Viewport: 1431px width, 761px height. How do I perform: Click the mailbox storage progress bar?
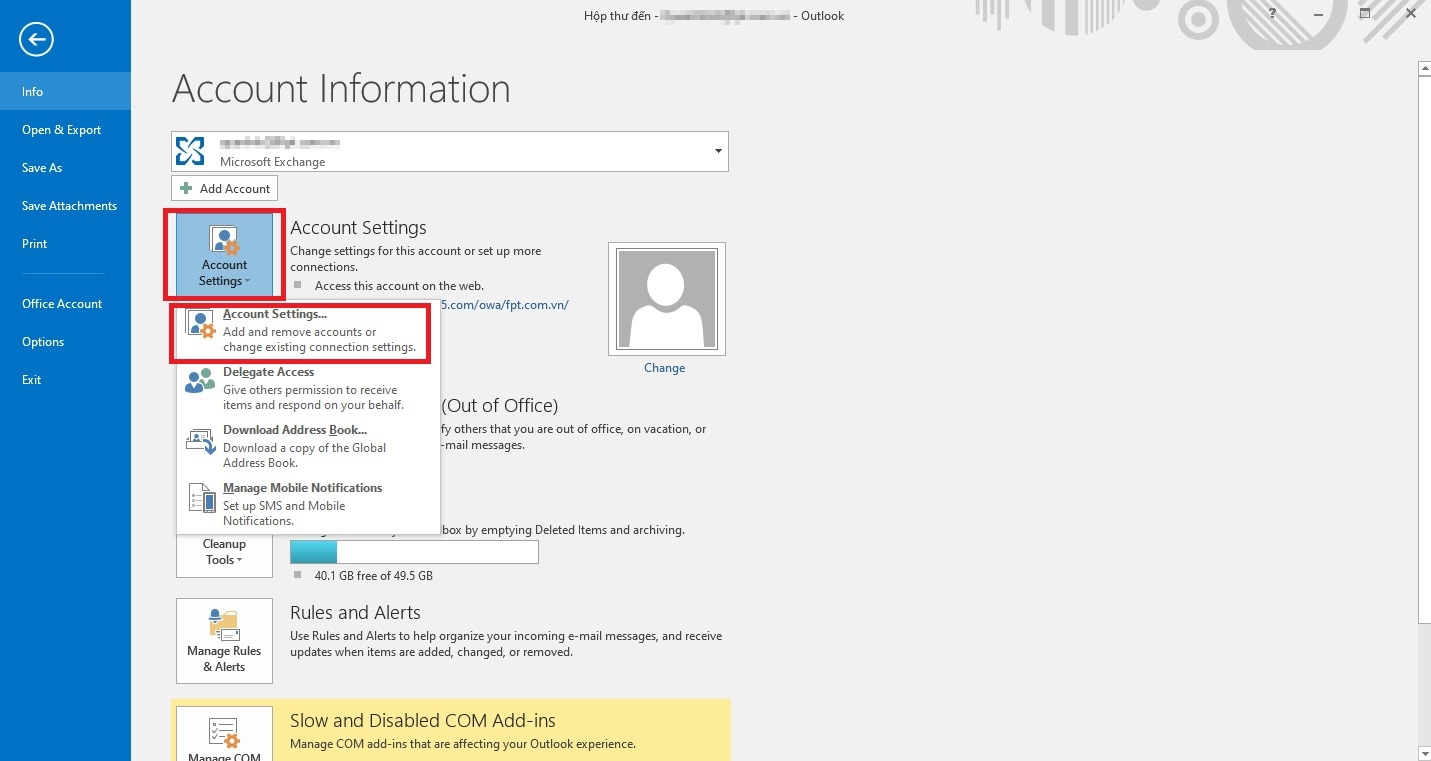[414, 552]
